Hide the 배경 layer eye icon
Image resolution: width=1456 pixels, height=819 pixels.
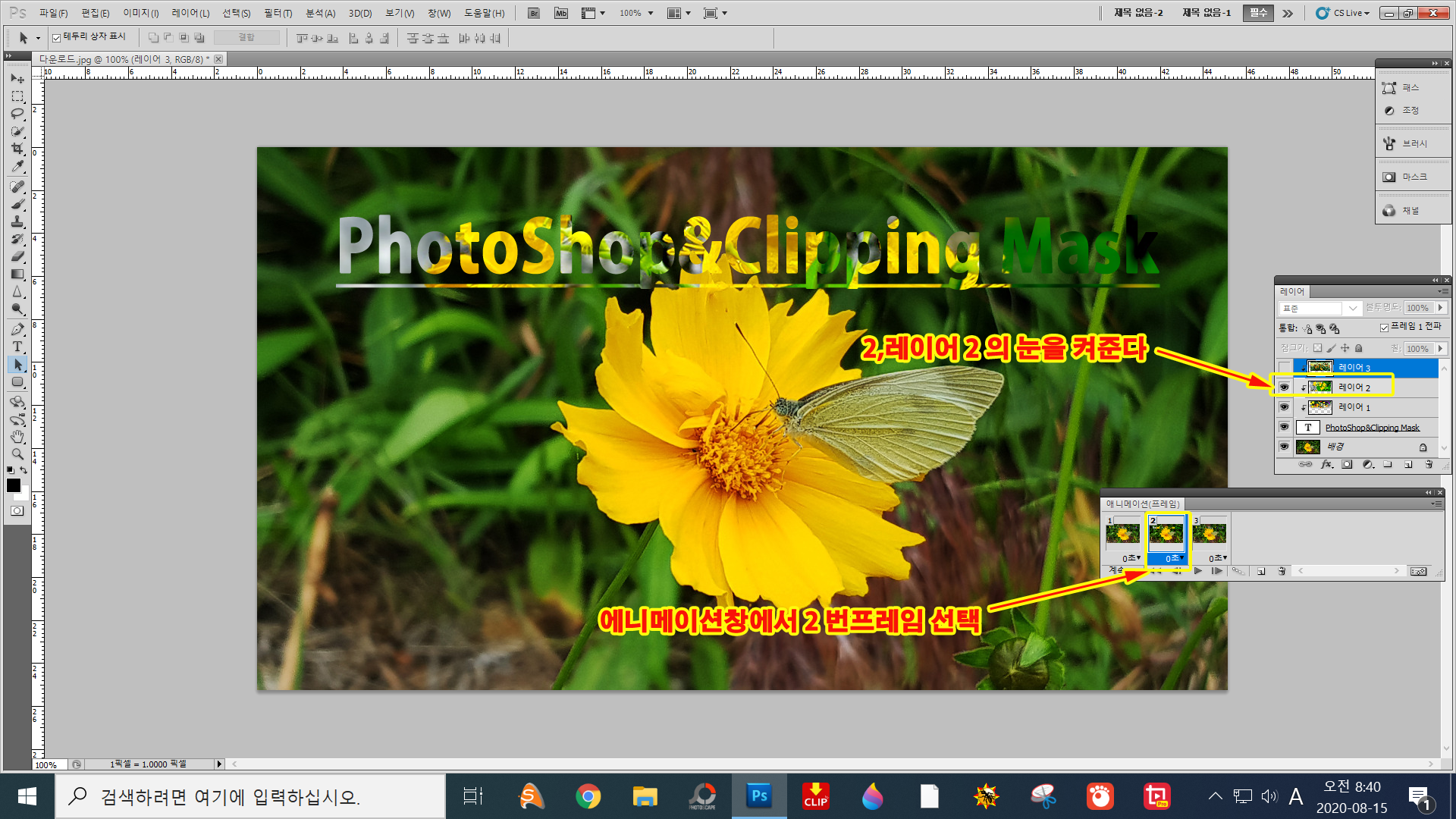[x=1284, y=447]
